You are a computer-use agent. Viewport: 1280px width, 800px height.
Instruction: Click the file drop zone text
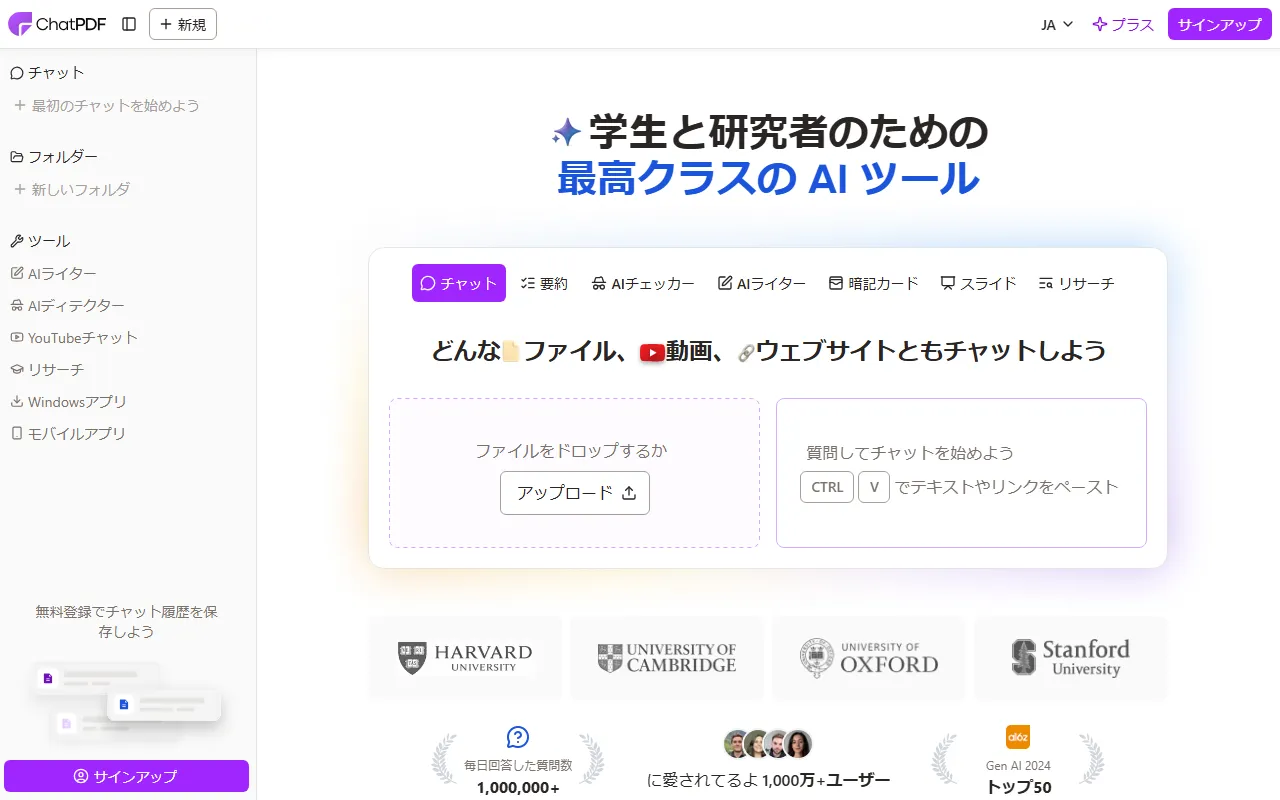click(x=571, y=450)
